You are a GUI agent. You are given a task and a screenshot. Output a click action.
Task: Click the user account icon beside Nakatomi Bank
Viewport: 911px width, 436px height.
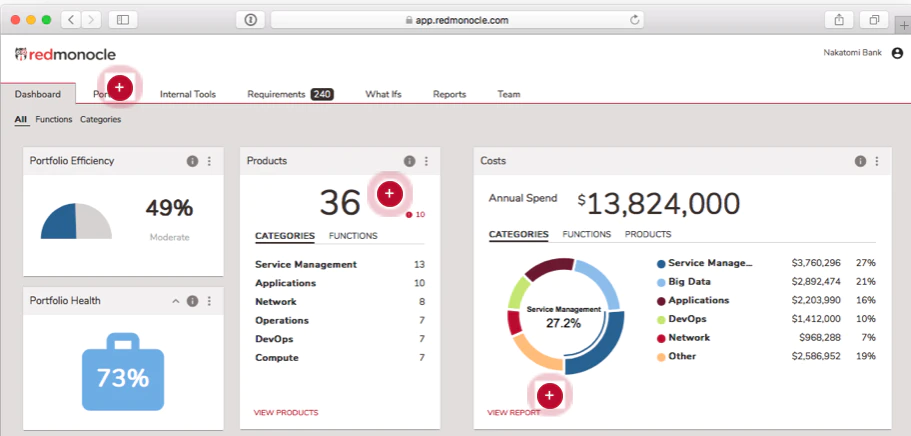tap(897, 53)
